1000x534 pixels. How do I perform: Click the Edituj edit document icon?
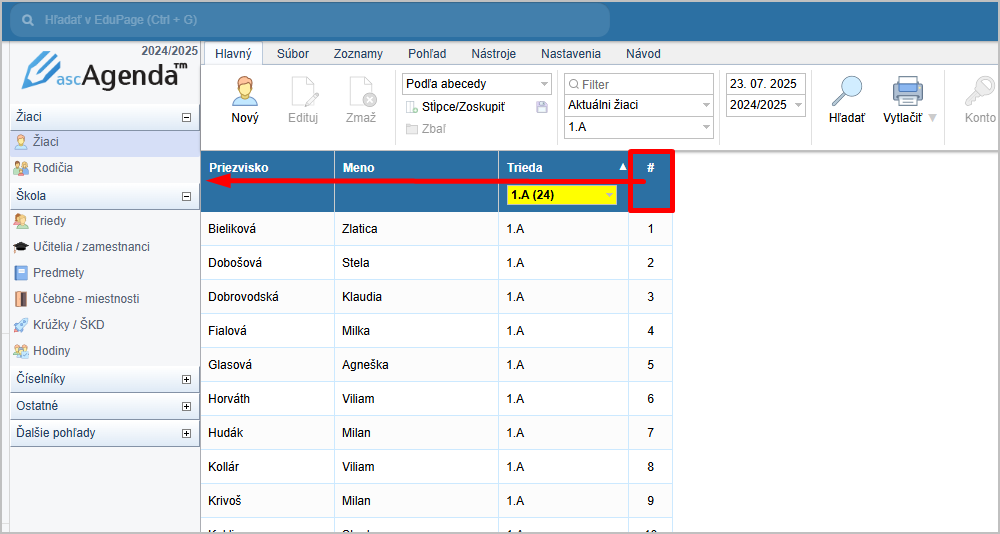click(303, 91)
